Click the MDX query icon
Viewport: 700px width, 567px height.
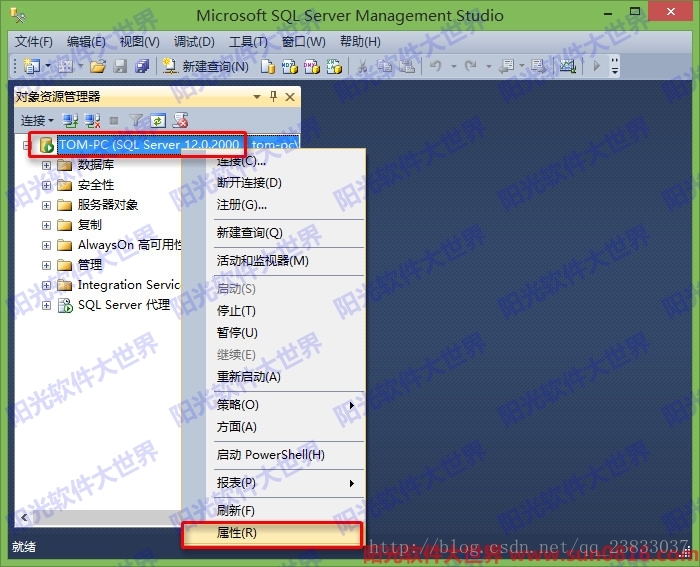(290, 67)
